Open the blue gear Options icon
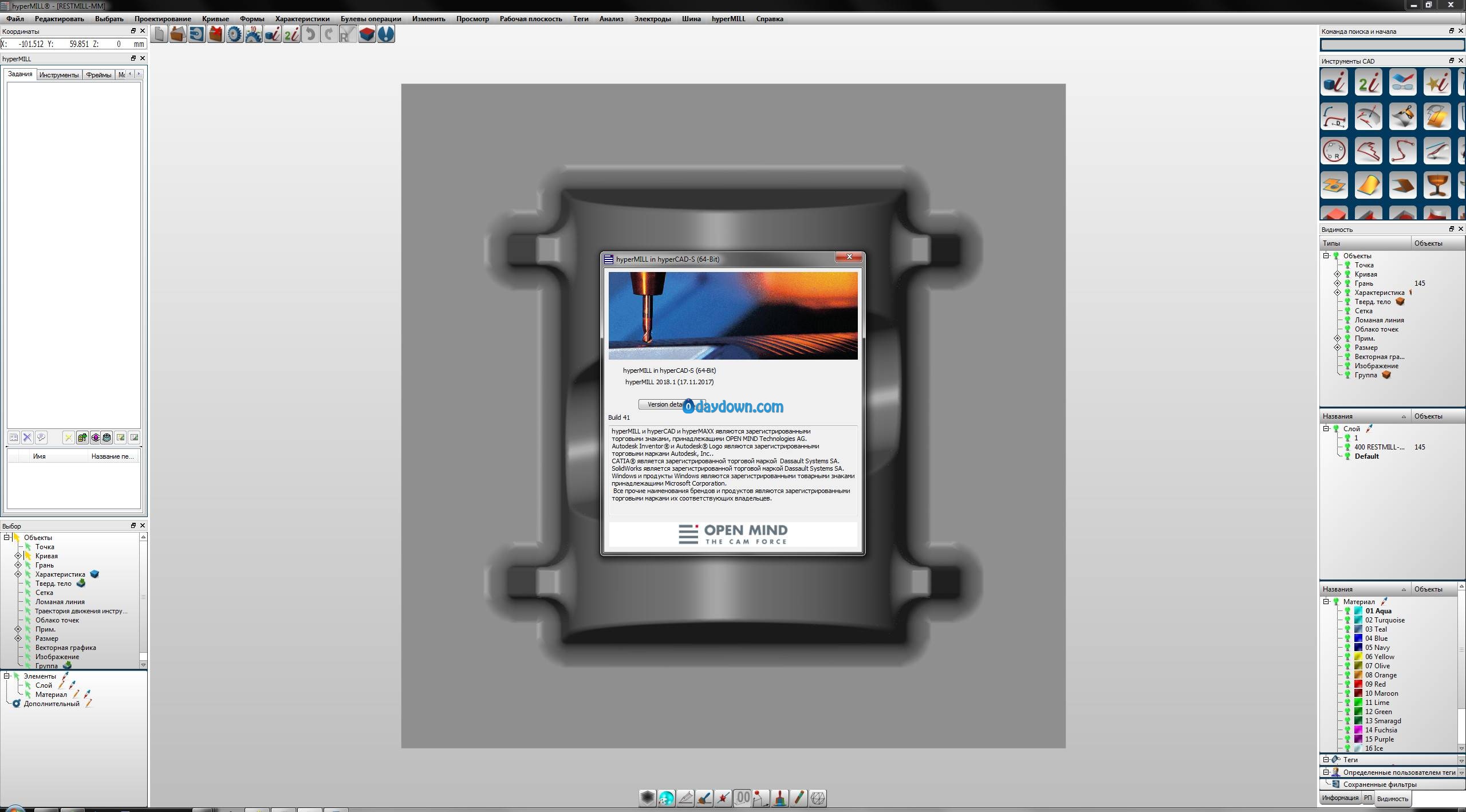The height and width of the screenshot is (812, 1466). pos(234,34)
